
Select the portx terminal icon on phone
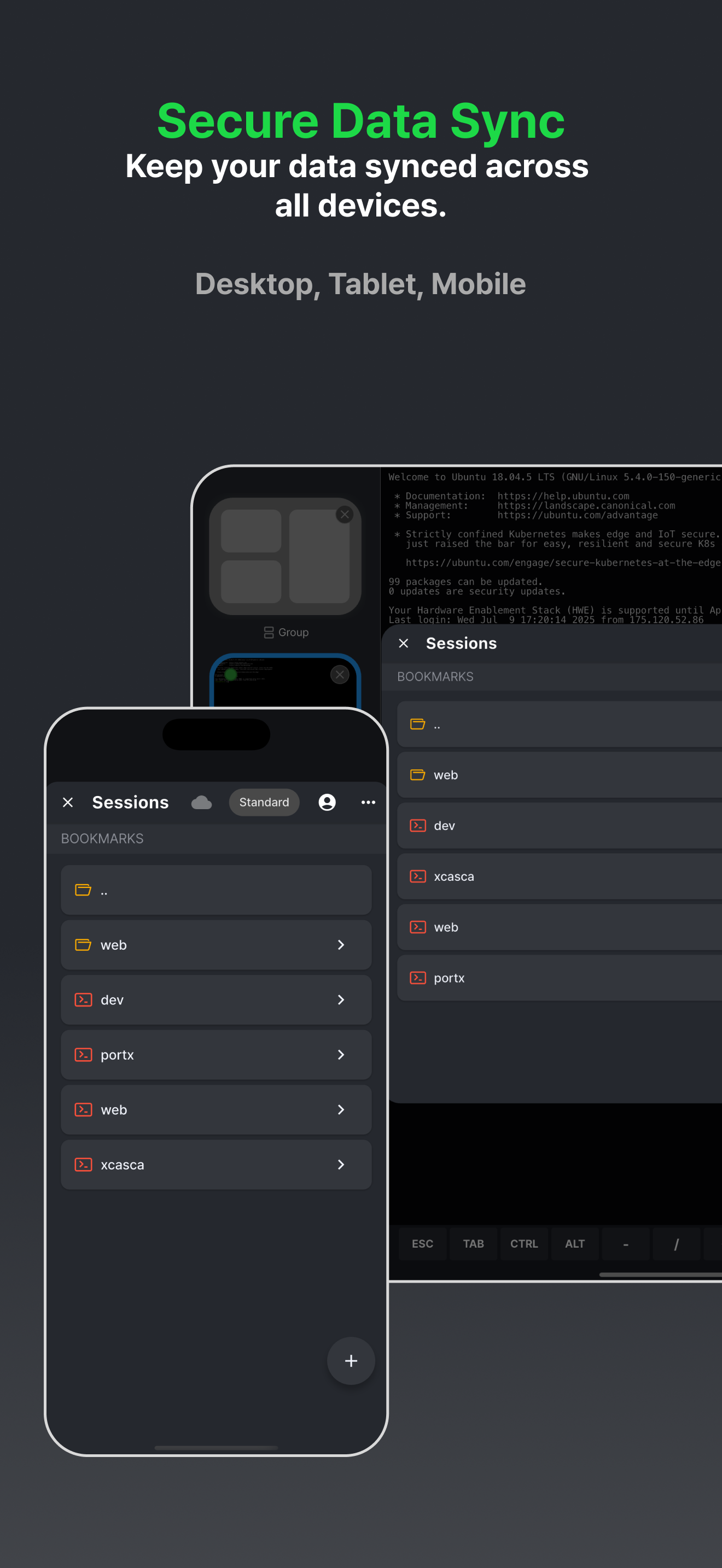83,1055
